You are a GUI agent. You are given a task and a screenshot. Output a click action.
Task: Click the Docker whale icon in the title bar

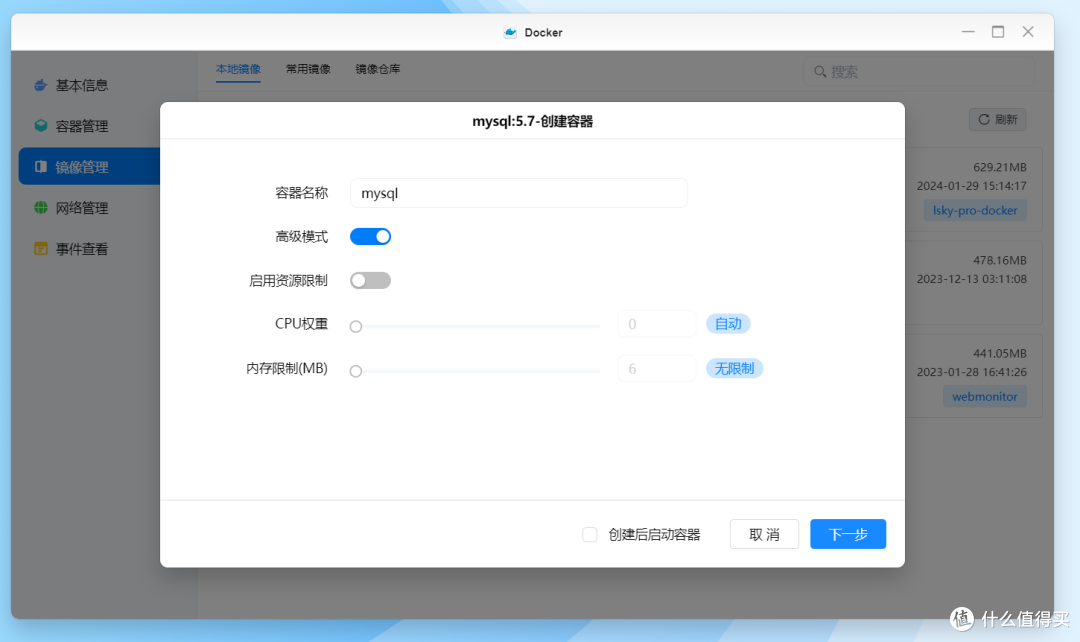click(x=510, y=32)
